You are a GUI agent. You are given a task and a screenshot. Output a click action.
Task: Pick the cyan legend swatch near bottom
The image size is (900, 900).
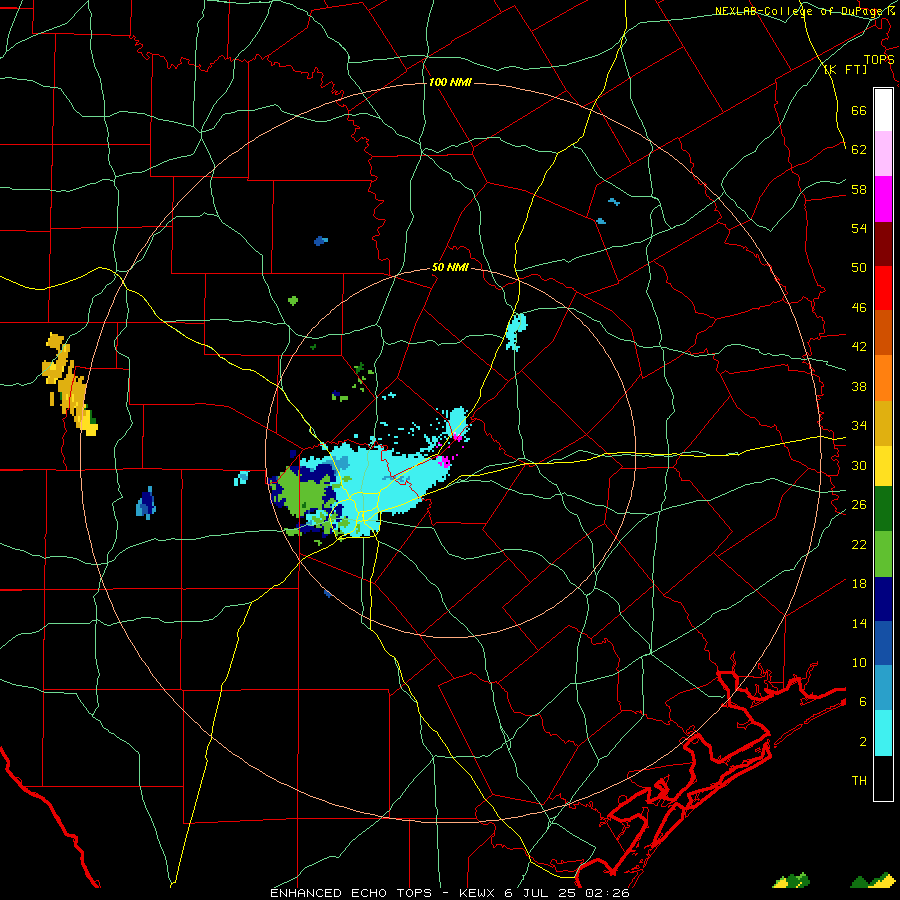(883, 733)
